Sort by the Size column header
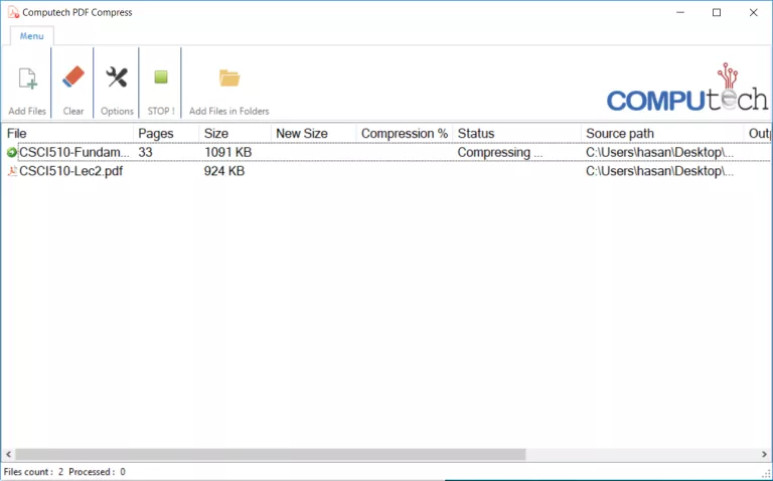 point(235,134)
